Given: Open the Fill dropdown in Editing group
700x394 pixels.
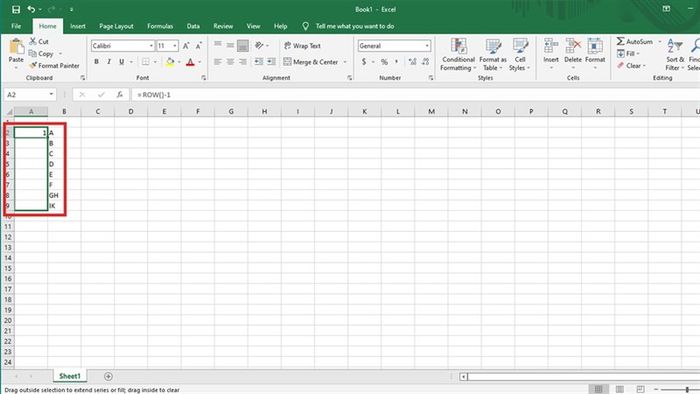Looking at the screenshot, I should tap(629, 54).
